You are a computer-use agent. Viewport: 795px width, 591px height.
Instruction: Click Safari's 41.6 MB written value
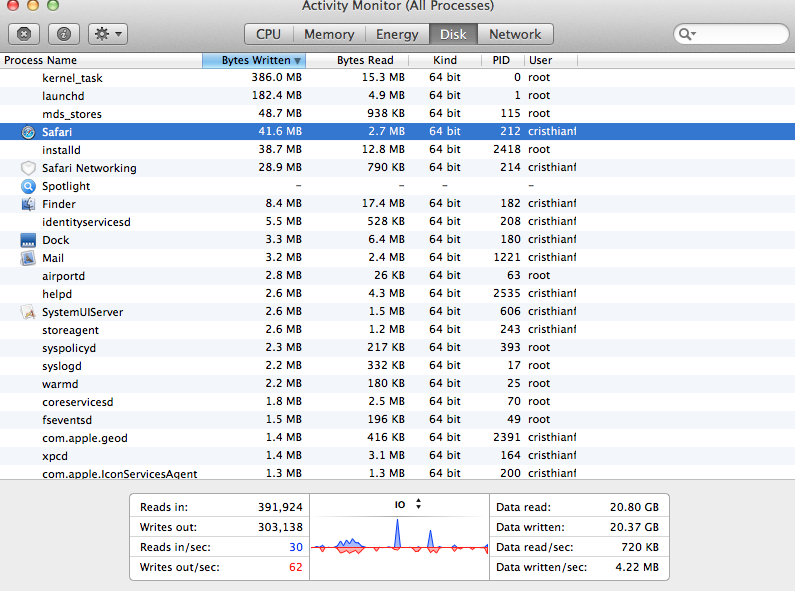pos(280,131)
